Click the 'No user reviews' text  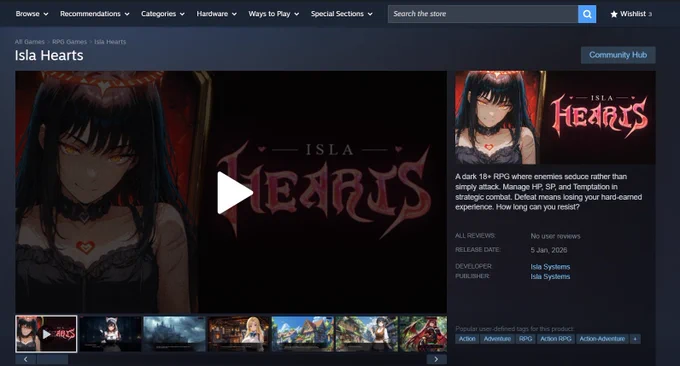click(x=555, y=236)
